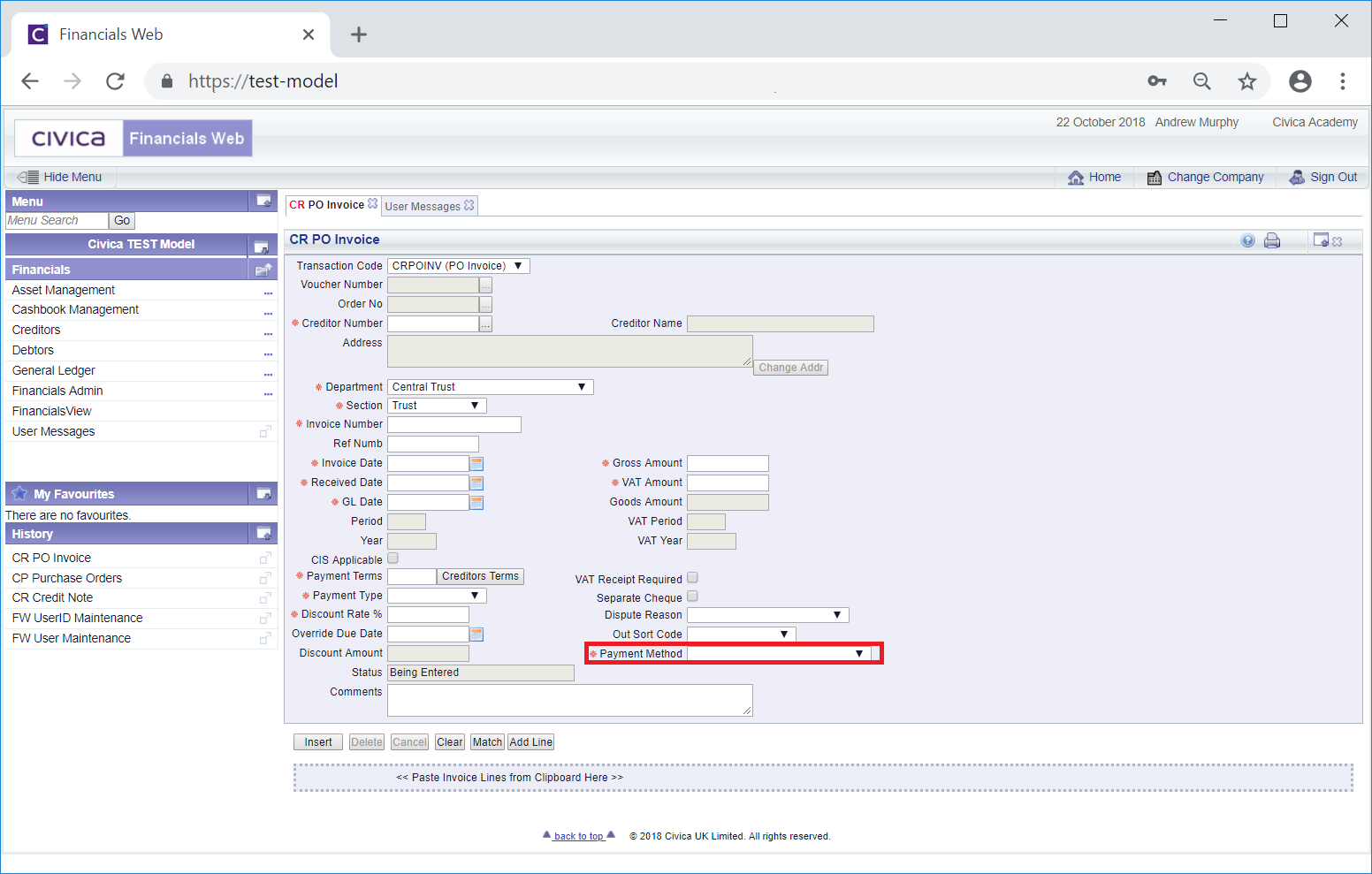Click the browser saved password key icon
Viewport: 1372px width, 874px height.
(x=1157, y=81)
